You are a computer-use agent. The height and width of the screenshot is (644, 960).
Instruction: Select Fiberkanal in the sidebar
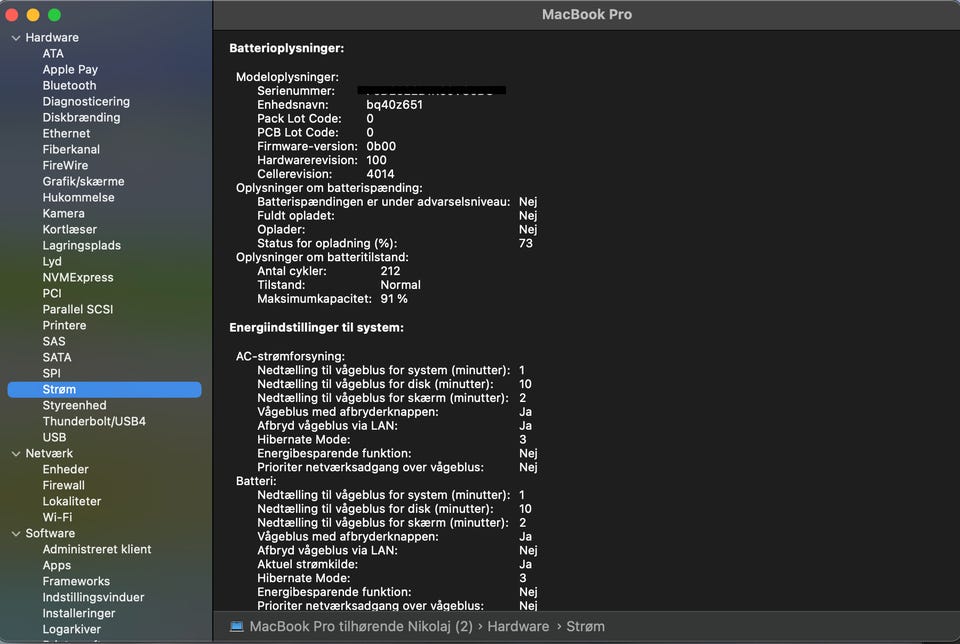(x=71, y=149)
